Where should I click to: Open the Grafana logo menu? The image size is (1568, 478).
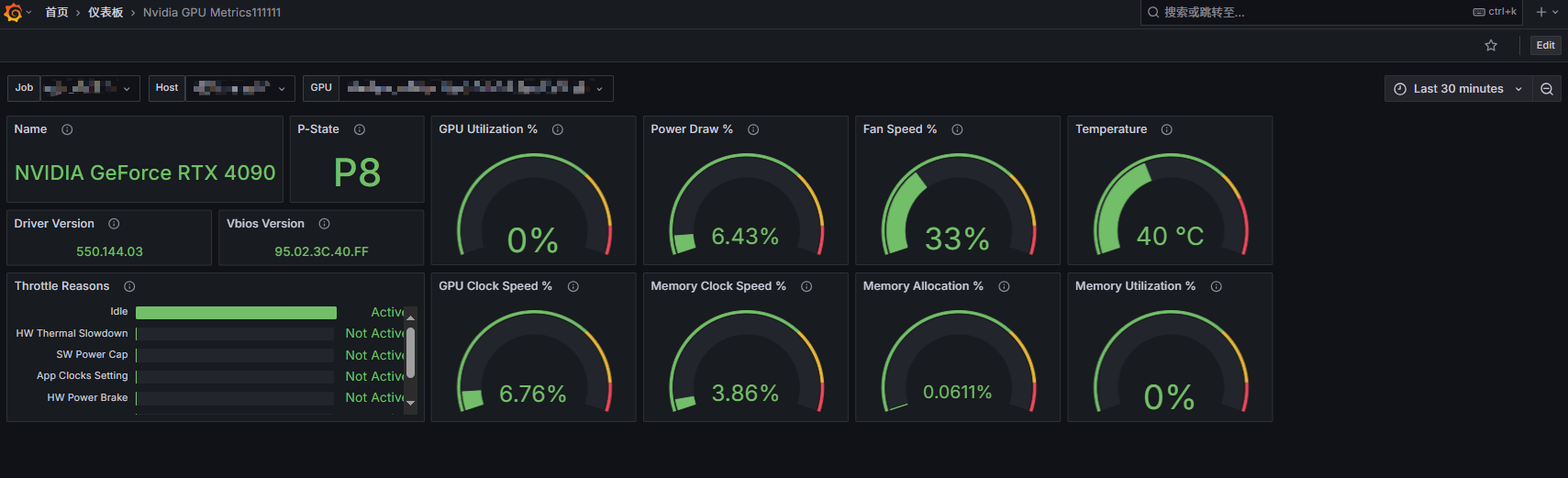[x=13, y=13]
